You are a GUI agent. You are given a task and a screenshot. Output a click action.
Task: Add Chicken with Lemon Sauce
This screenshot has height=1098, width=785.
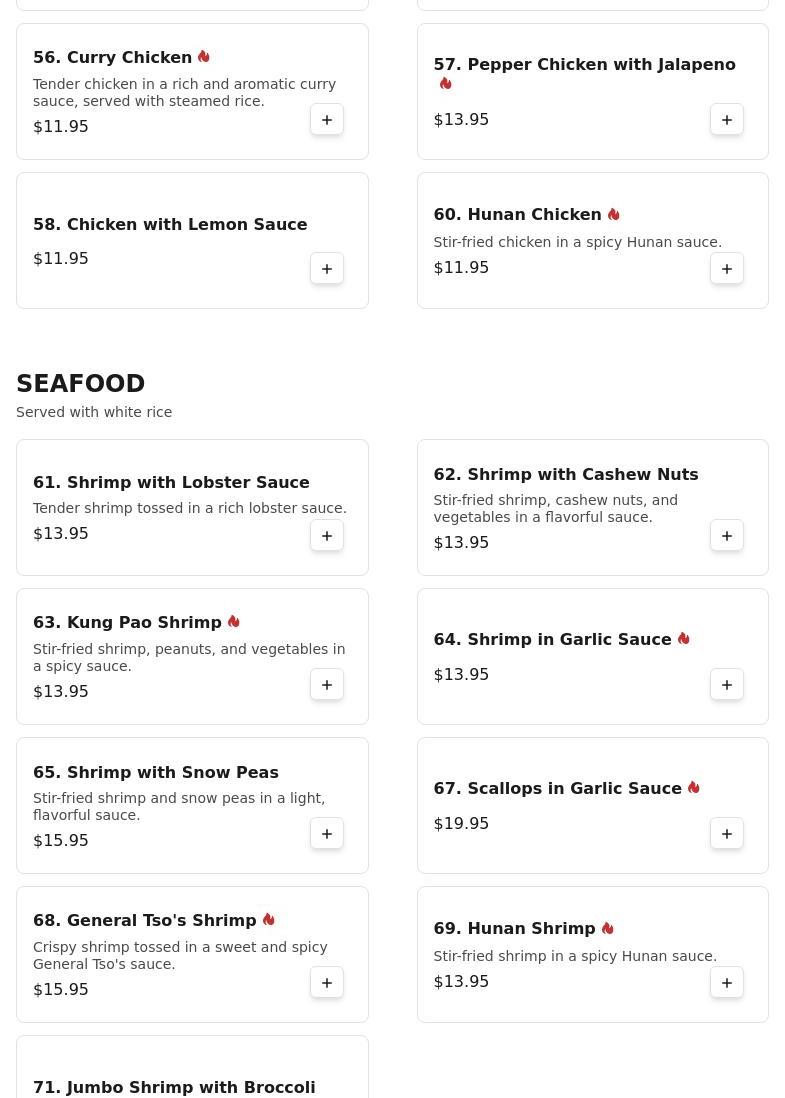(327, 269)
